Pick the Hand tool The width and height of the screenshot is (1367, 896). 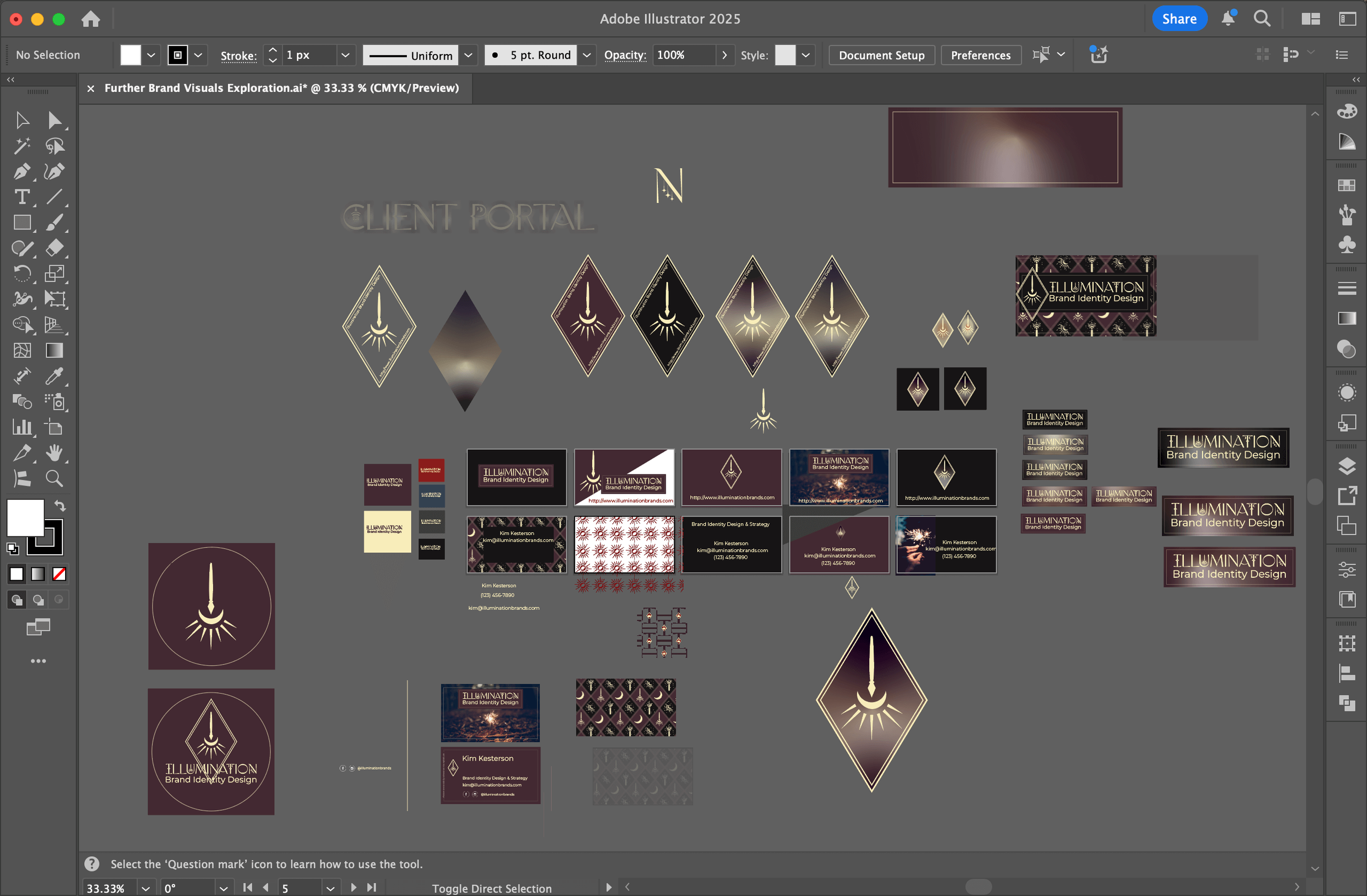(x=54, y=453)
